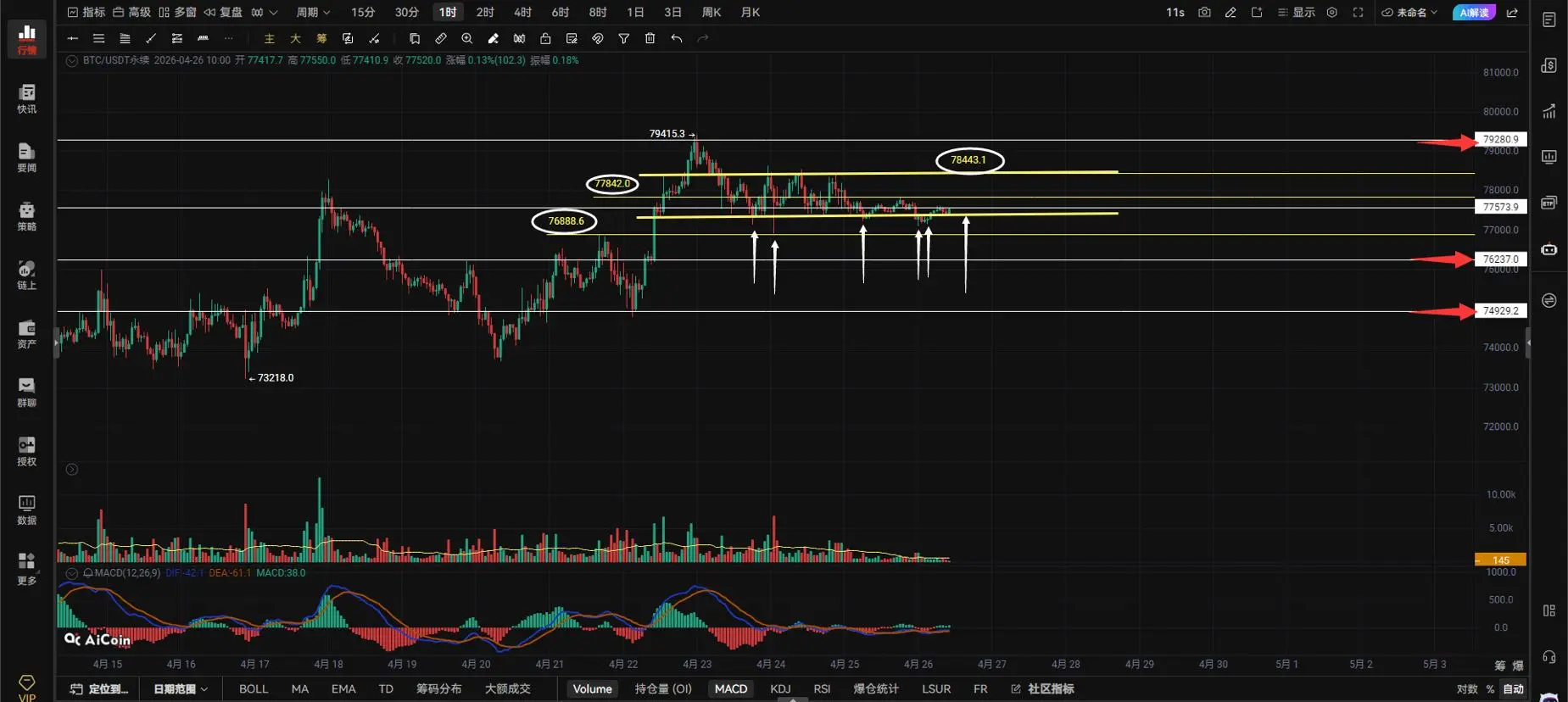
Task: Open the 日期范围 date range dropdown
Action: point(181,689)
